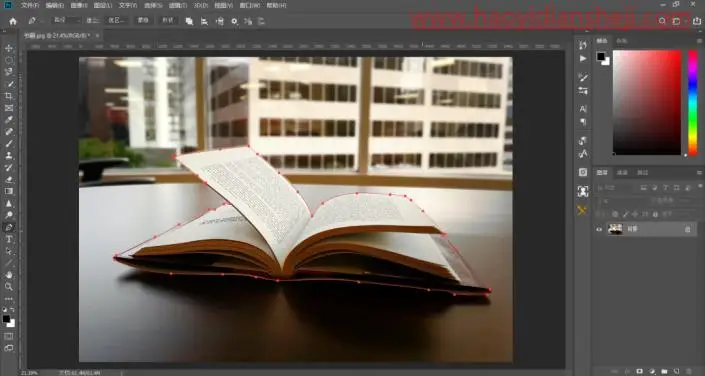Swap foreground and background colors
This screenshot has width=705, height=376.
(12, 310)
